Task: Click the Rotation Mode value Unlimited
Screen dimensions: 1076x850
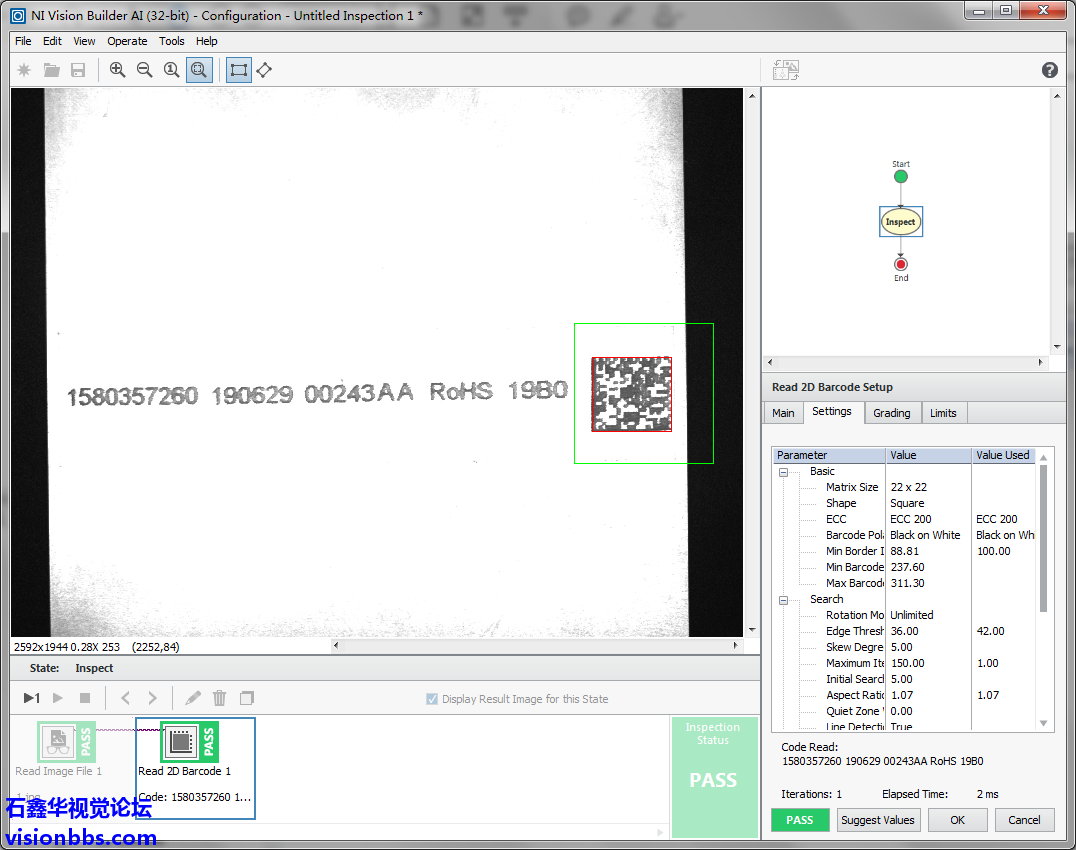Action: (x=912, y=615)
